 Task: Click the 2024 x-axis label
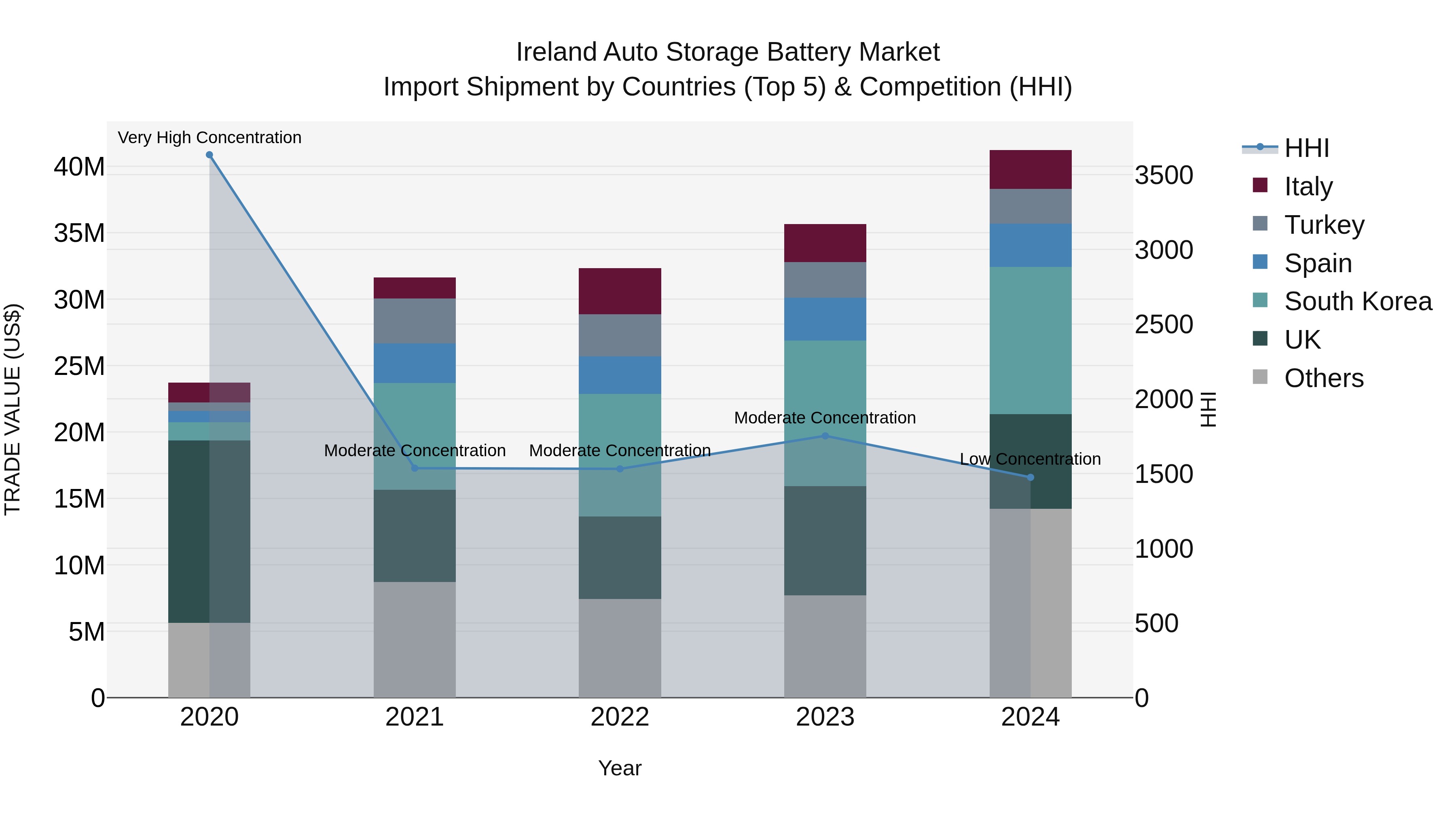tap(1030, 717)
